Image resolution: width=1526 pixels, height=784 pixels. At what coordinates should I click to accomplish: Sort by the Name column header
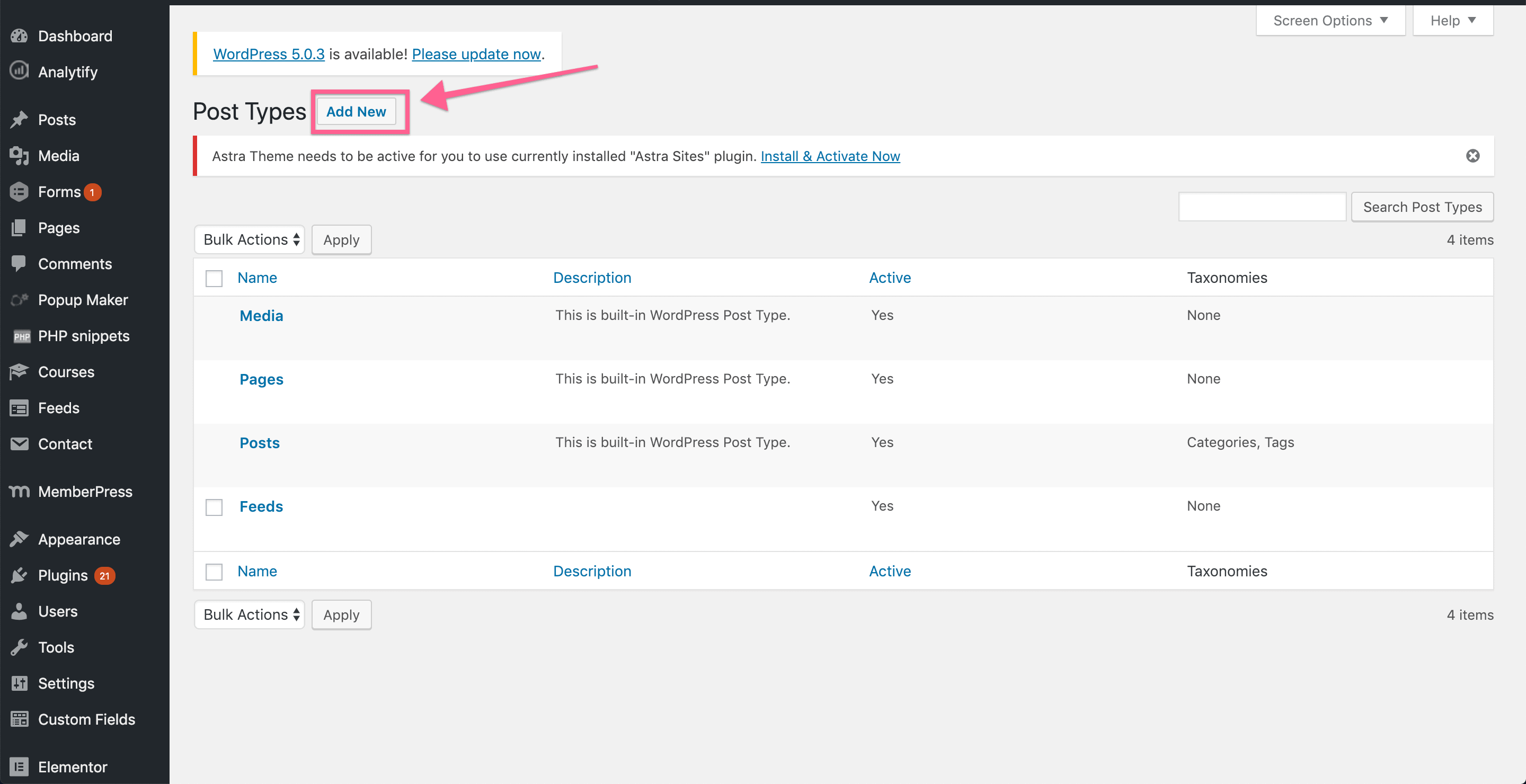coord(257,278)
